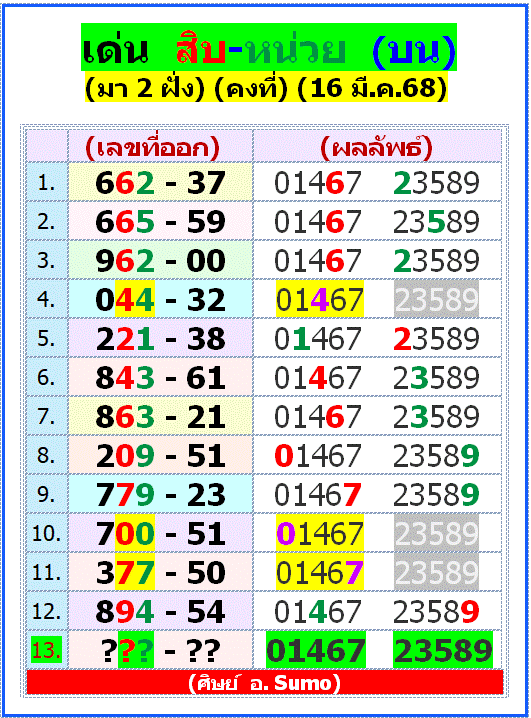
Task: Select the ผลลัพธ์ column header
Action: point(377,147)
